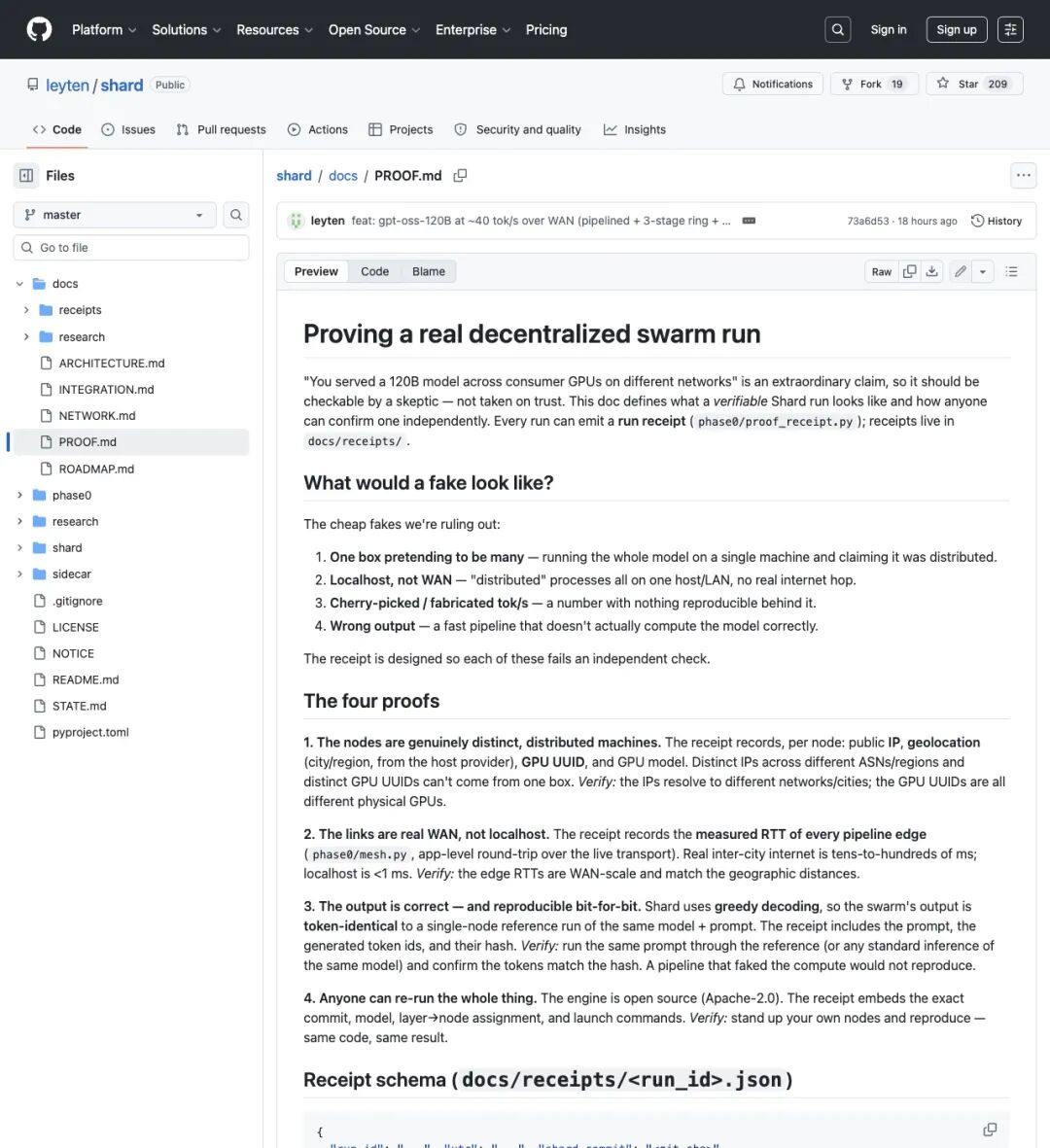Expand the Platform menu
Screen dimensions: 1050x1148
click(104, 30)
